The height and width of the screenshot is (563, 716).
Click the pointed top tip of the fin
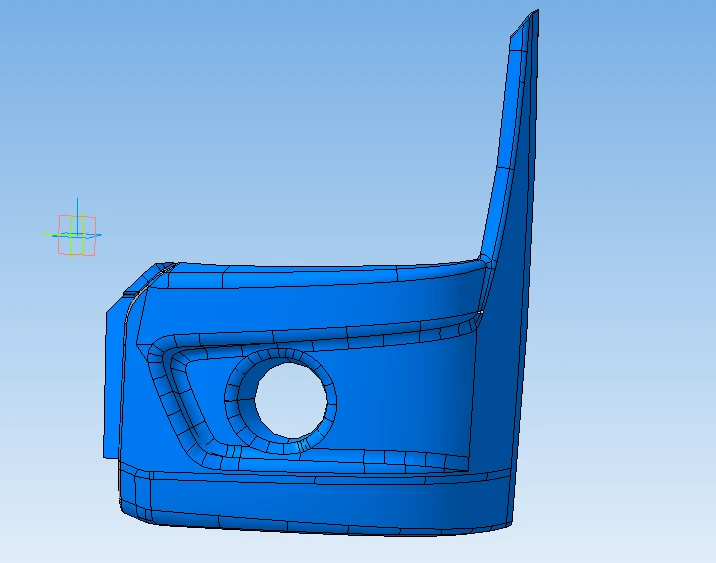(x=536, y=13)
